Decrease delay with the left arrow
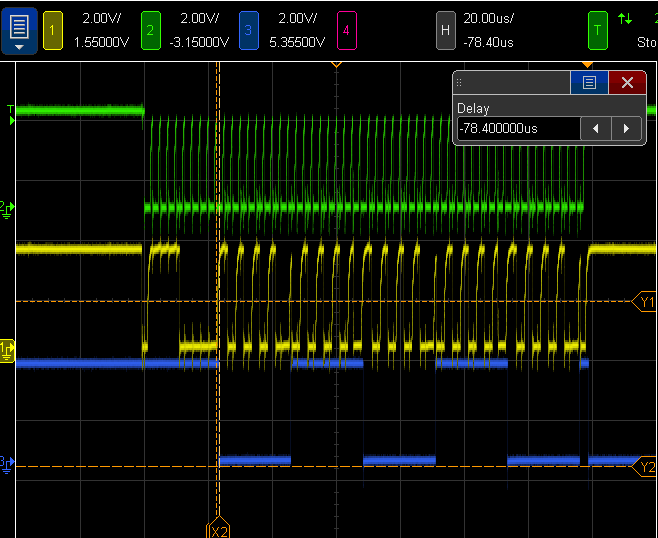The image size is (658, 538). click(x=597, y=128)
